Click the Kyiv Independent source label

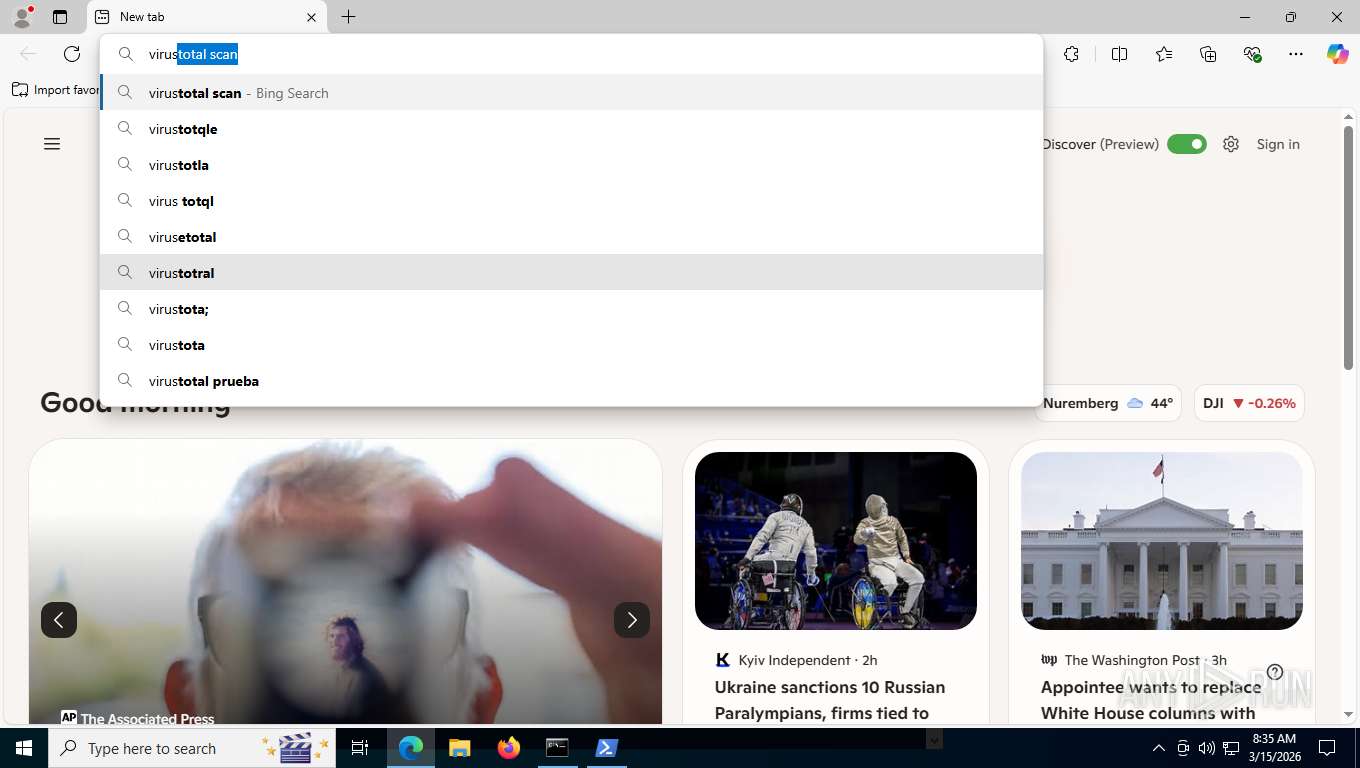pos(795,660)
